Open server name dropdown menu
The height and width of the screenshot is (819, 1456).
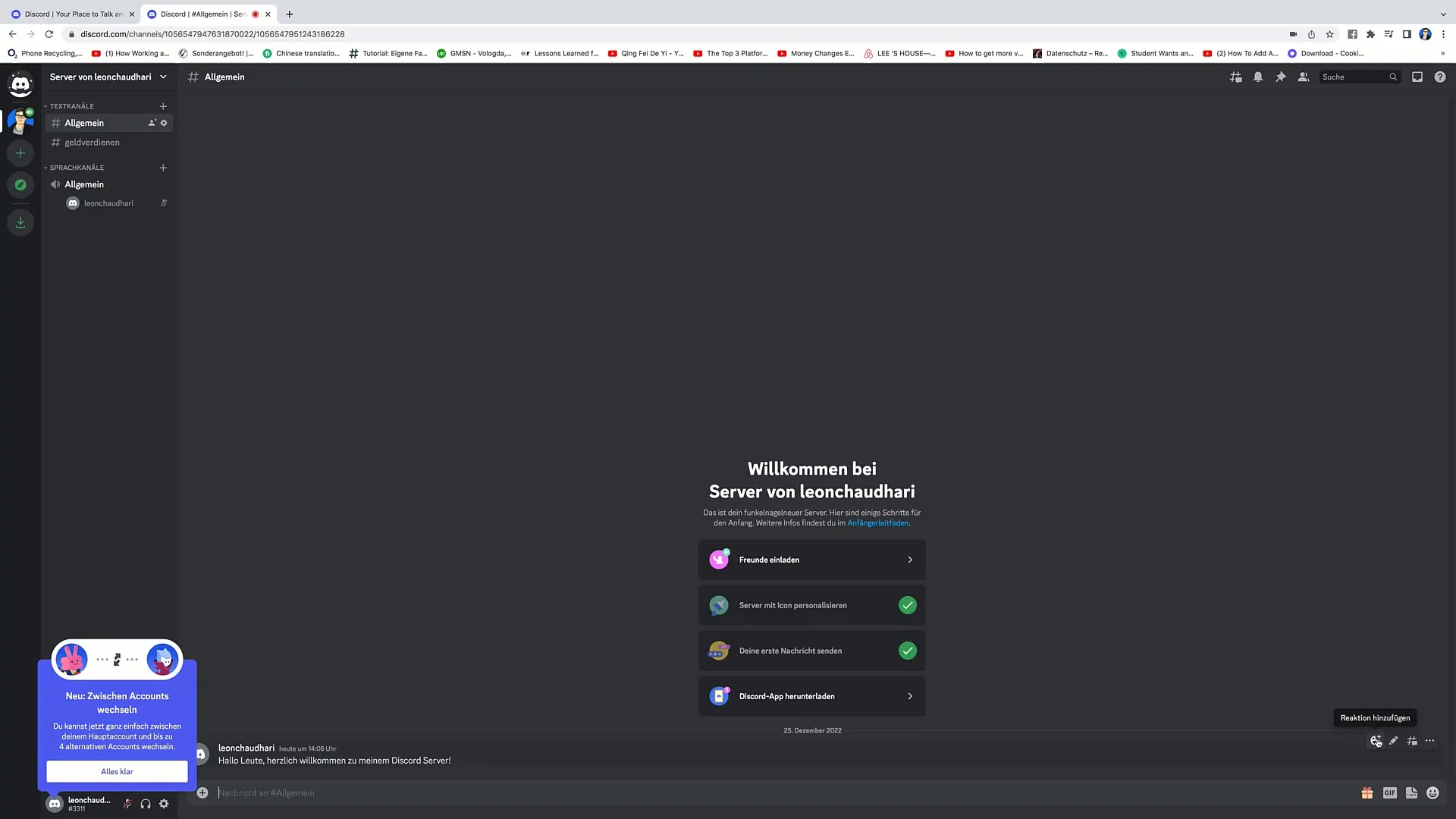(x=108, y=77)
